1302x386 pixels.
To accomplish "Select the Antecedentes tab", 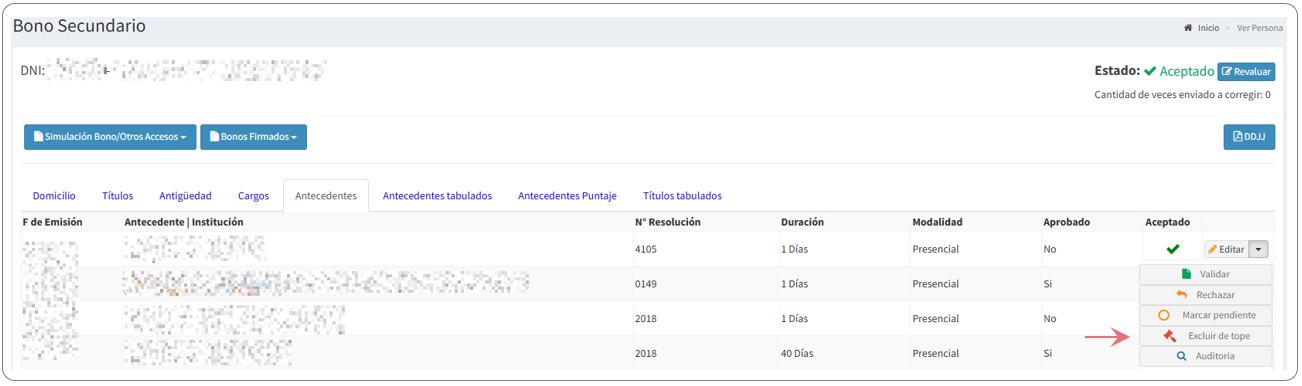I will pyautogui.click(x=326, y=196).
